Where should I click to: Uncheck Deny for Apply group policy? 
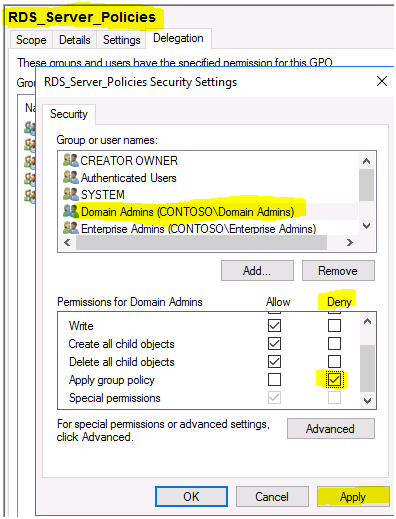pos(334,379)
